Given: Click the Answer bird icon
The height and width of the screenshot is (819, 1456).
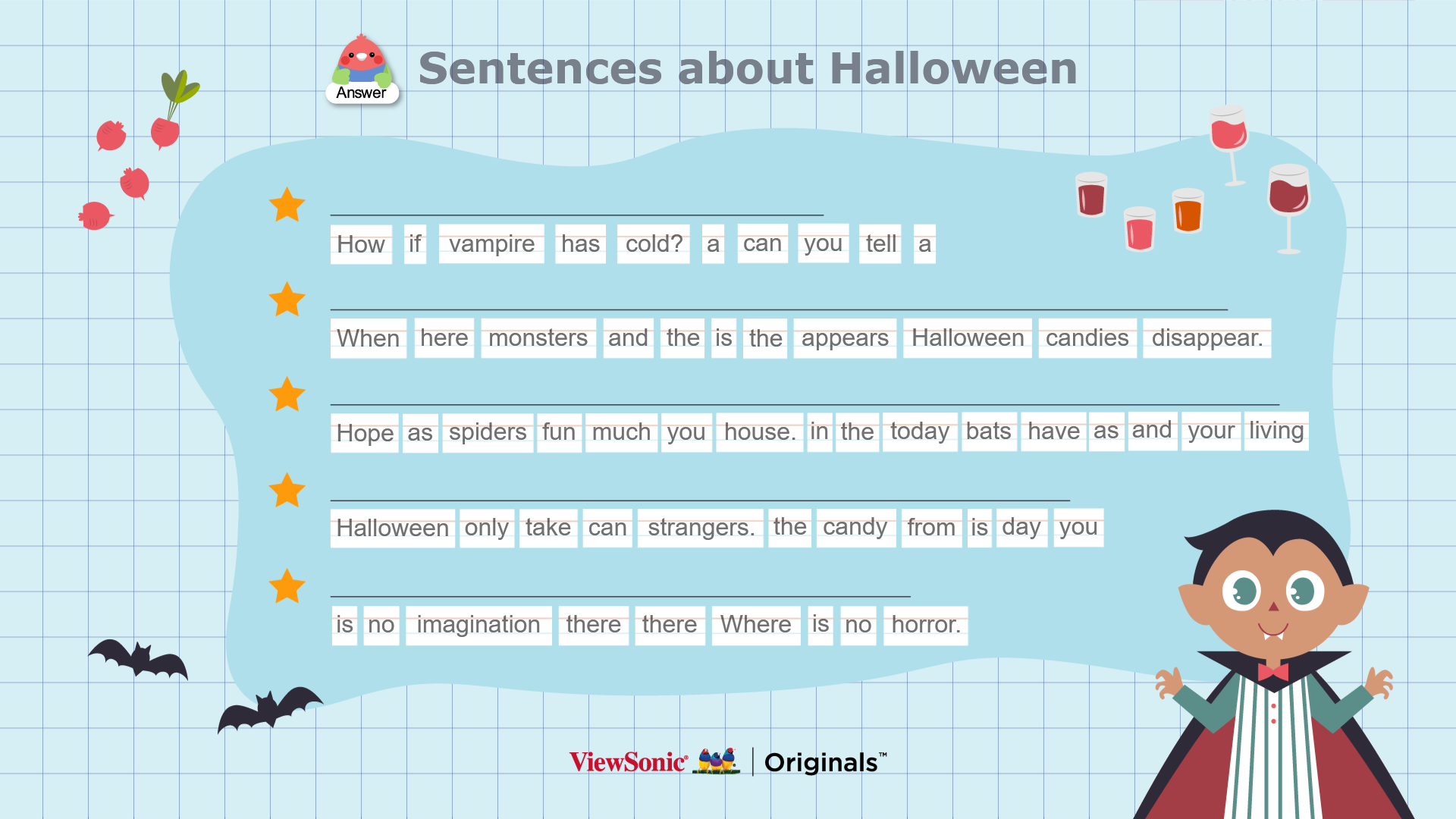Looking at the screenshot, I should click(362, 69).
